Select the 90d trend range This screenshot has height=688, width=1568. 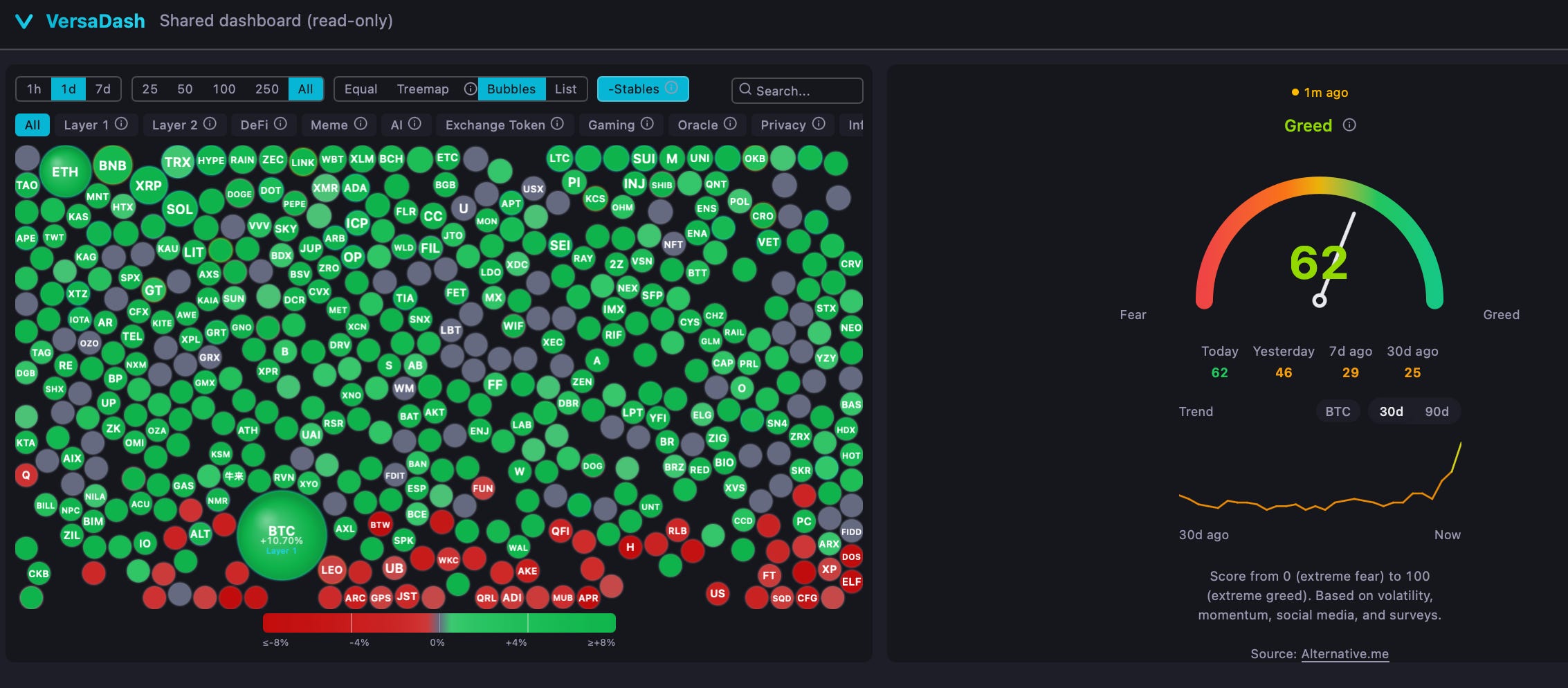1437,411
